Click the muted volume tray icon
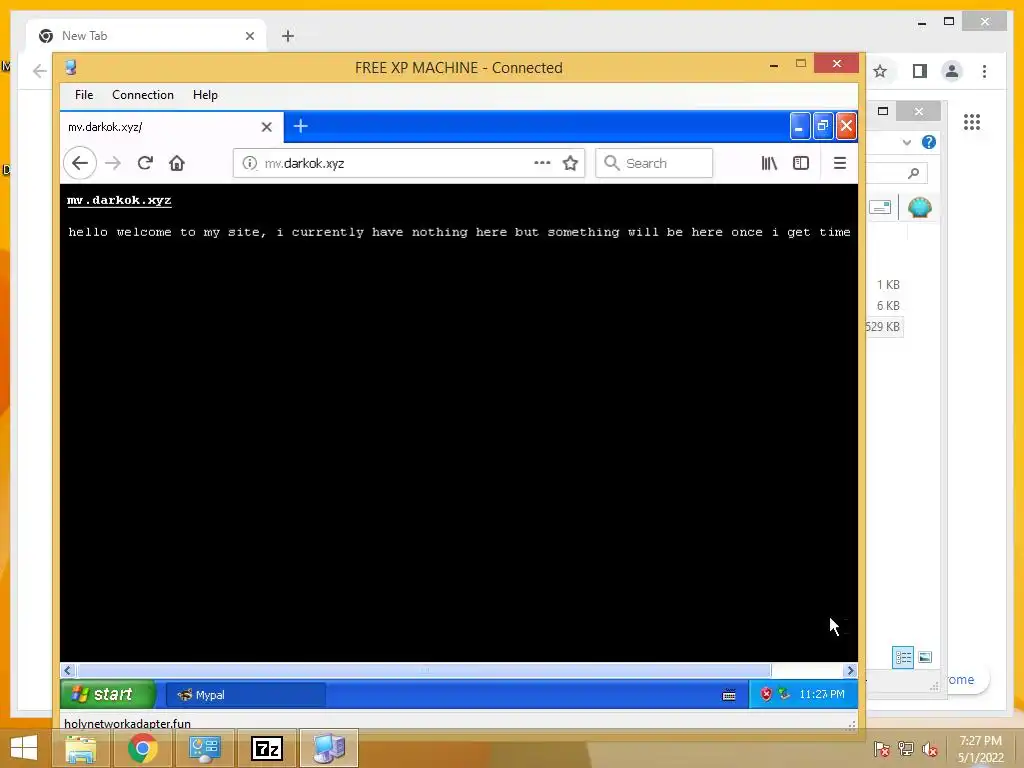 coord(930,749)
